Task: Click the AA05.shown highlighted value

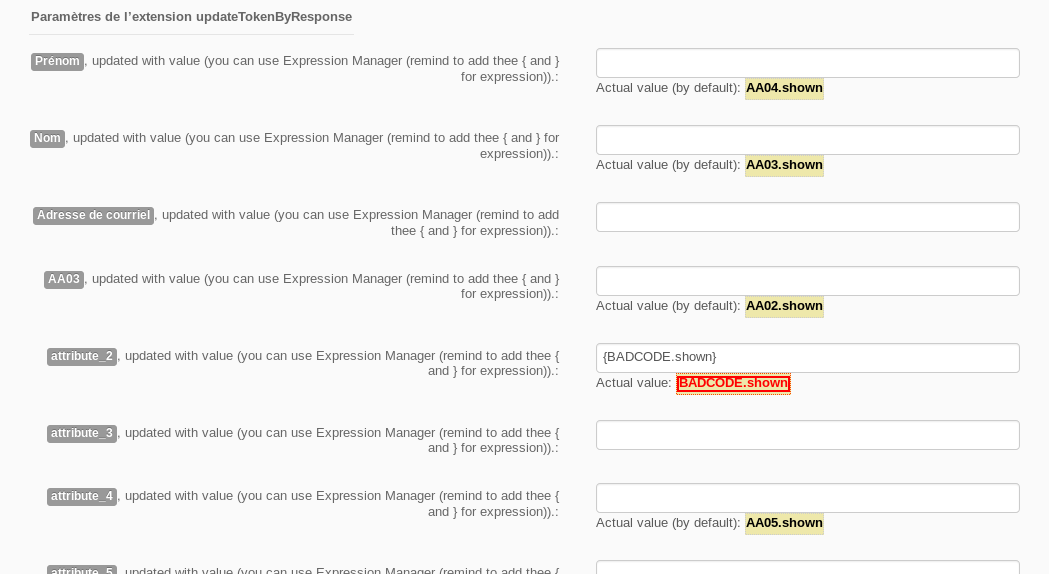Action: click(784, 523)
